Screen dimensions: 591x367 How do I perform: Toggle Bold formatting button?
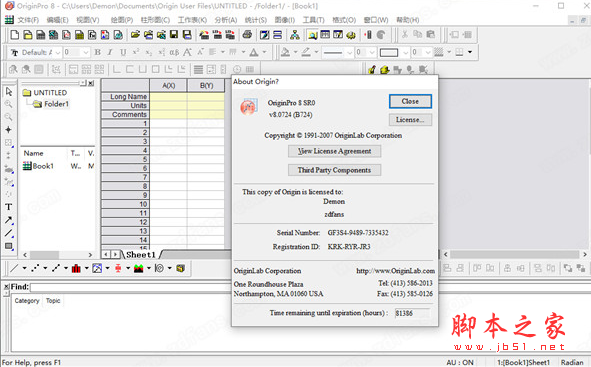97,52
